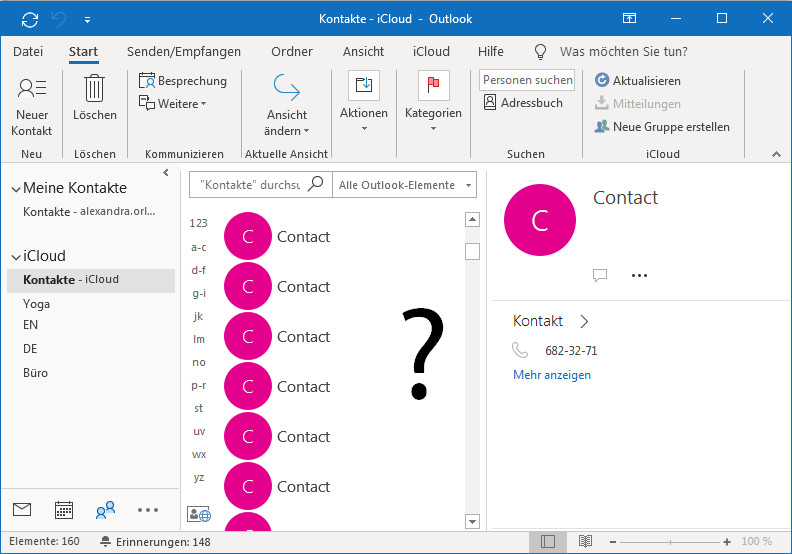Click the contact list scroll up arrow
792x554 pixels.
pyautogui.click(x=472, y=219)
